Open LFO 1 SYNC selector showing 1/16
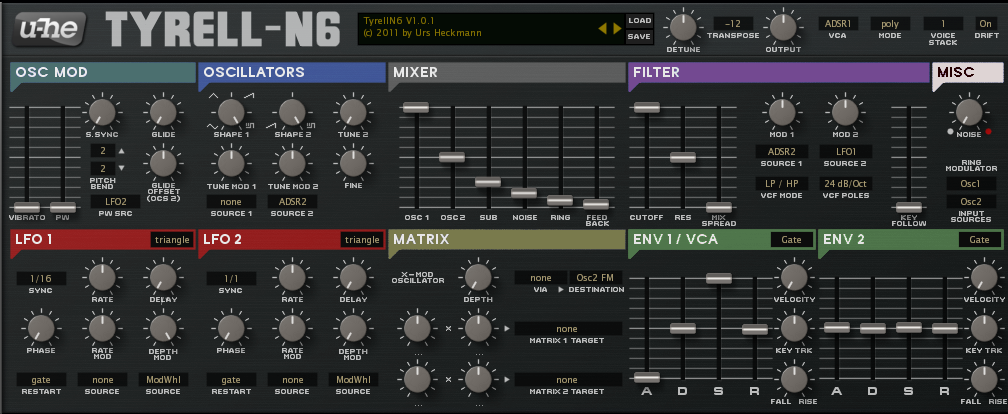Image resolution: width=1008 pixels, height=414 pixels. click(x=42, y=278)
